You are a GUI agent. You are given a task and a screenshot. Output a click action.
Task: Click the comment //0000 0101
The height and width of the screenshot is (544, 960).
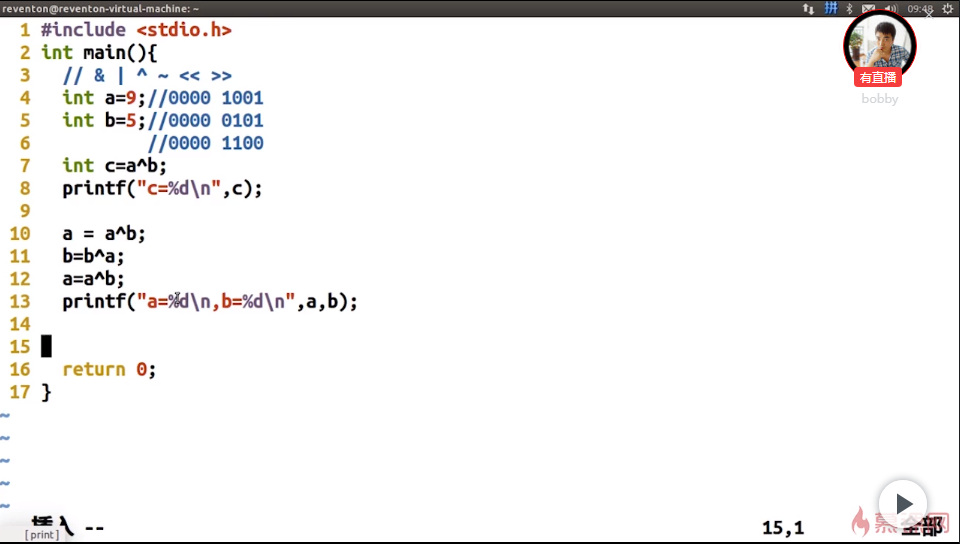tap(206, 121)
